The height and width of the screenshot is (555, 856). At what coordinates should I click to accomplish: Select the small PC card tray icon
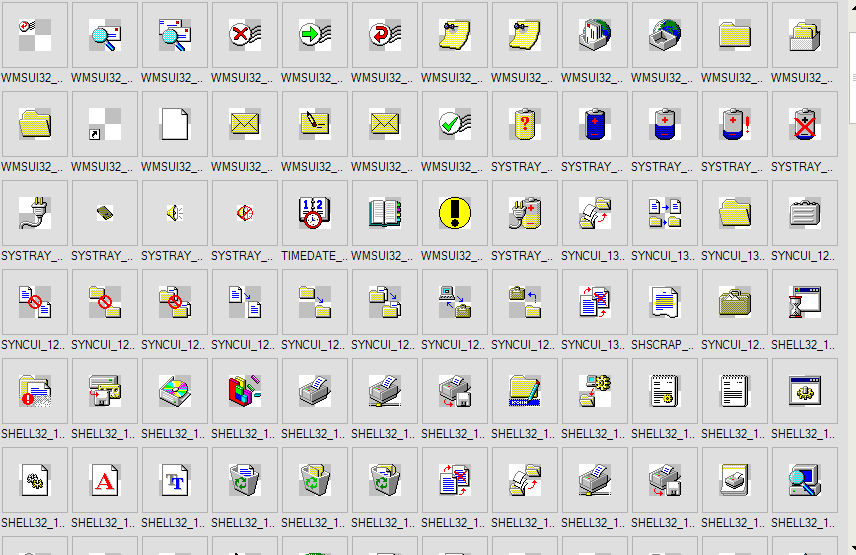coord(105,213)
